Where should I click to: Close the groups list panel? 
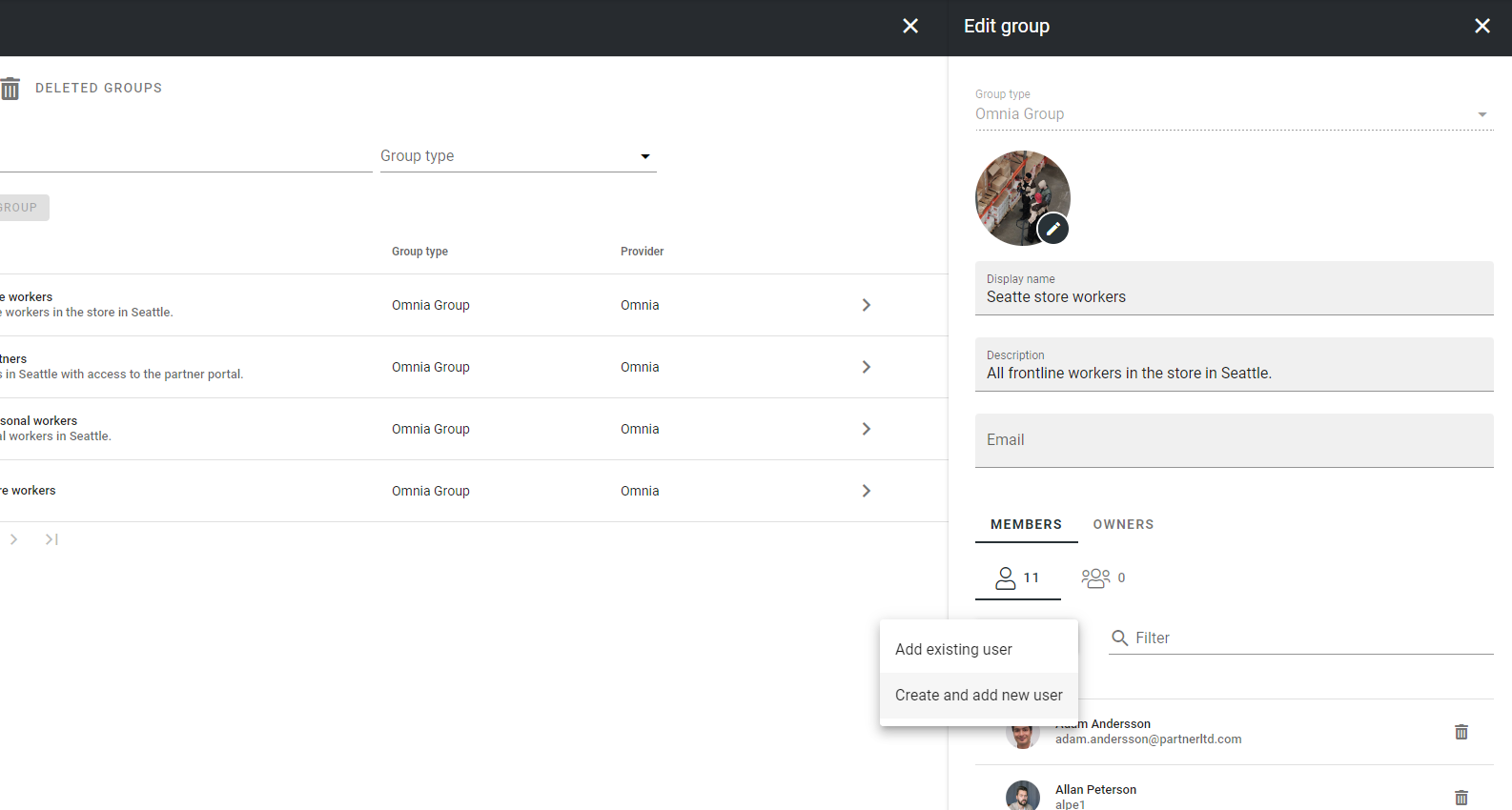910,26
